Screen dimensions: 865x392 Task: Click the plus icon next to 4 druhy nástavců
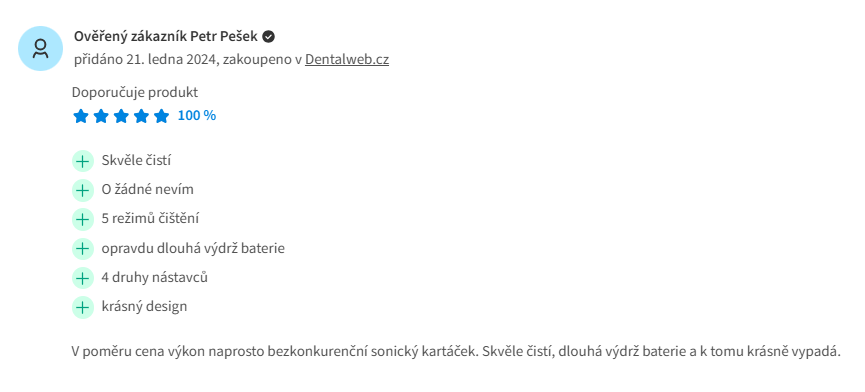click(x=83, y=278)
